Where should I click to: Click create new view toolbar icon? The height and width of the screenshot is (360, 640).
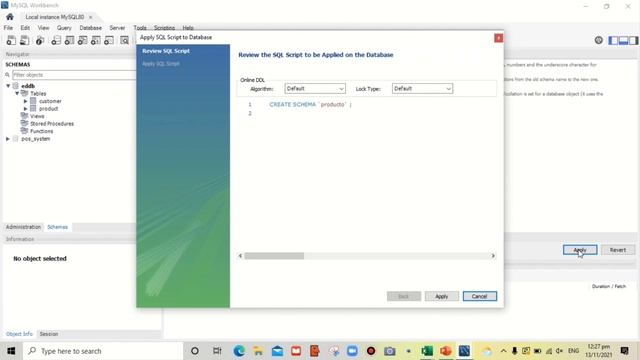[82, 40]
